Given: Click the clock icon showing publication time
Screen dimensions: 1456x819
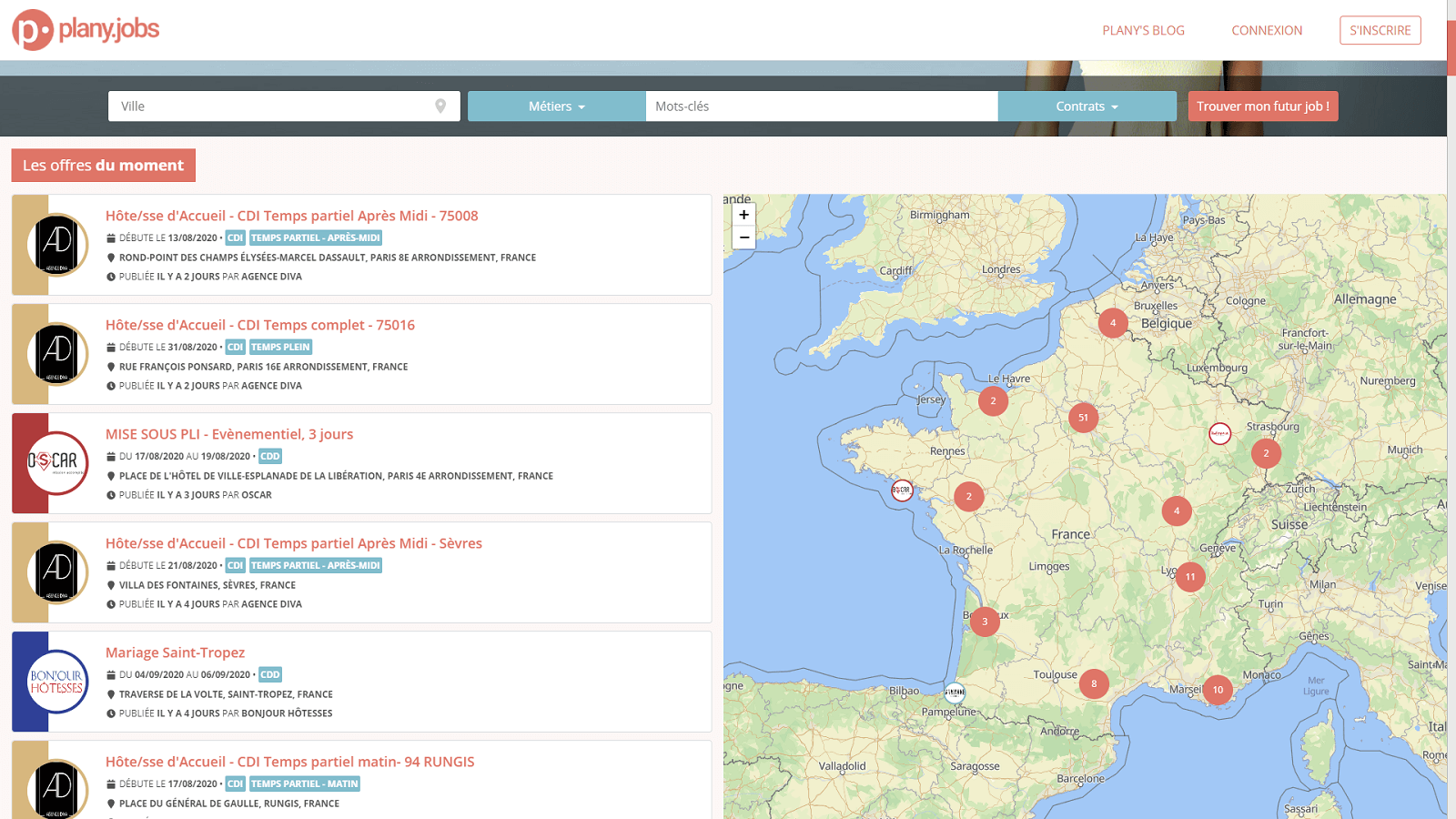Looking at the screenshot, I should pos(111,276).
